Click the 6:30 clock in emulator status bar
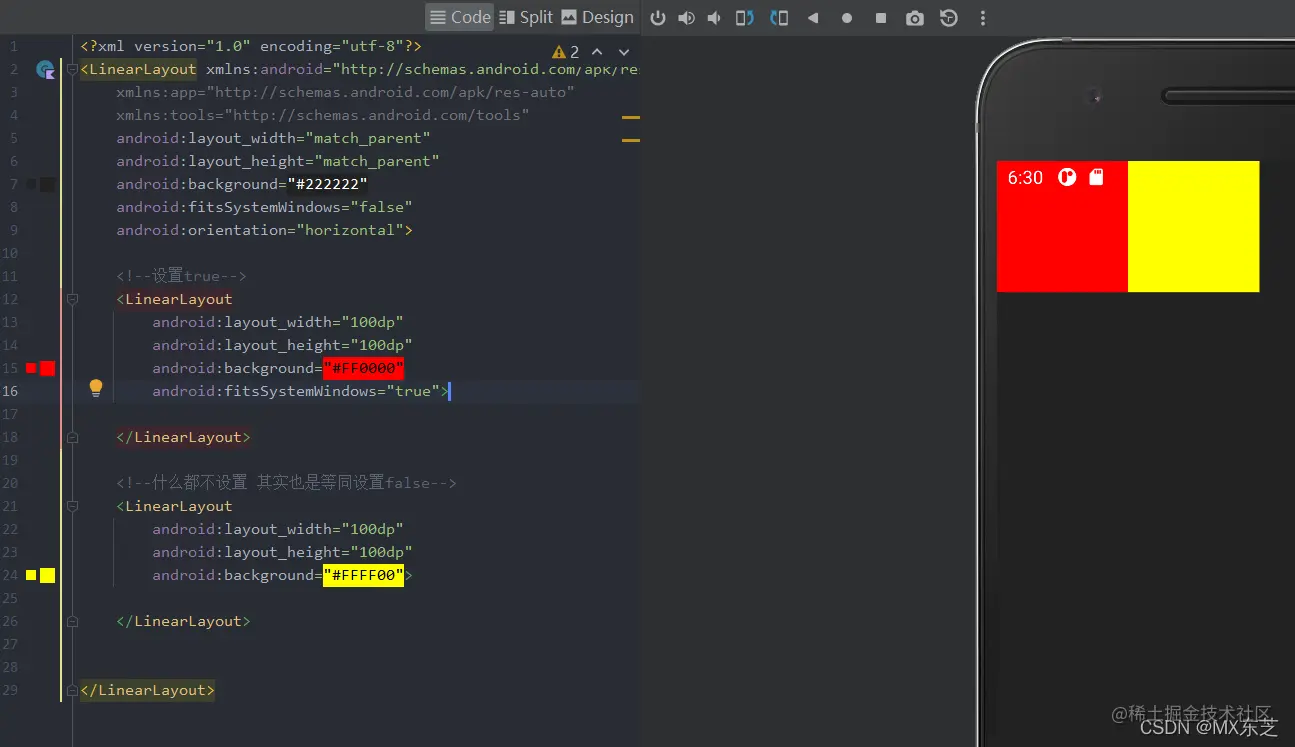This screenshot has height=747, width=1295. point(1025,178)
